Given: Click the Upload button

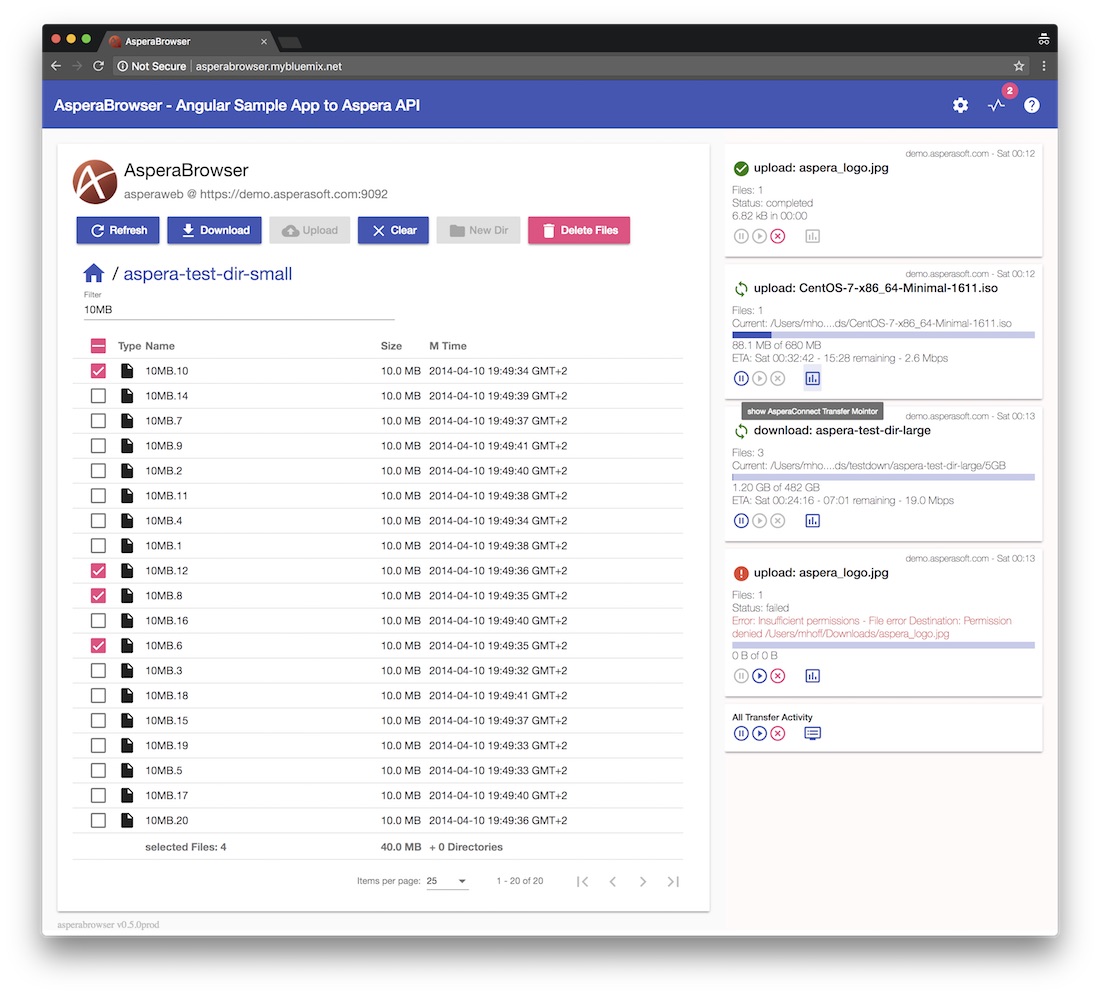Looking at the screenshot, I should tap(309, 230).
